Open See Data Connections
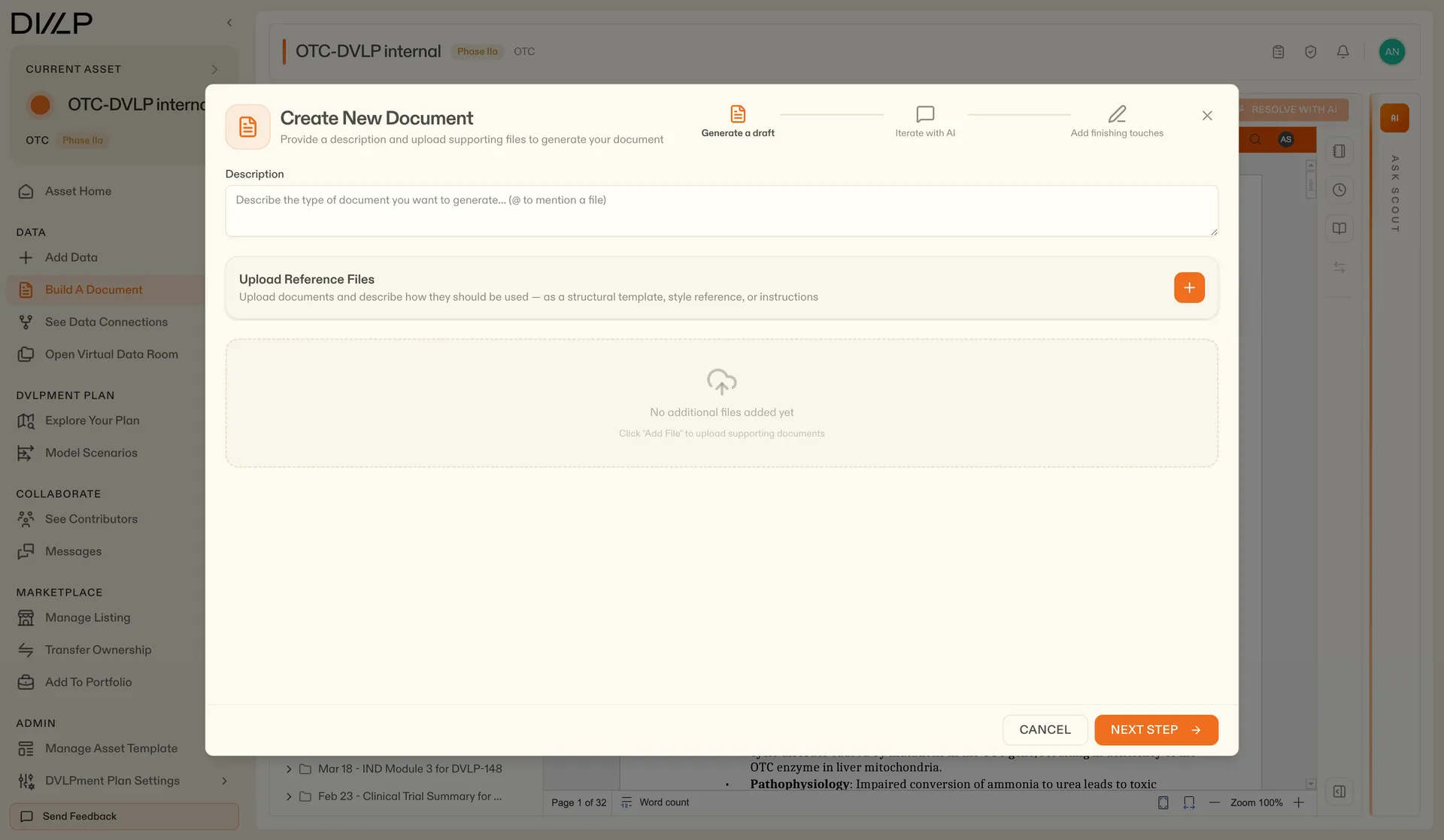The width and height of the screenshot is (1444, 840). (106, 322)
